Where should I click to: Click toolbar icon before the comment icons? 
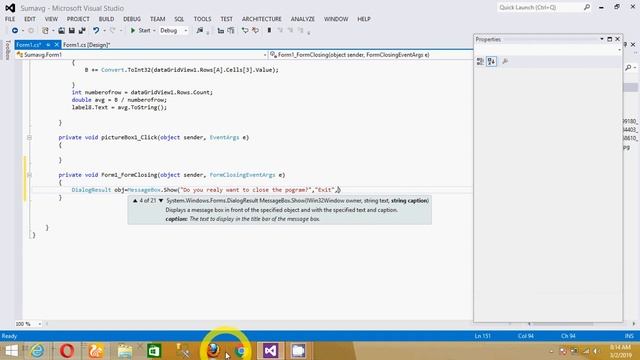tap(231, 31)
